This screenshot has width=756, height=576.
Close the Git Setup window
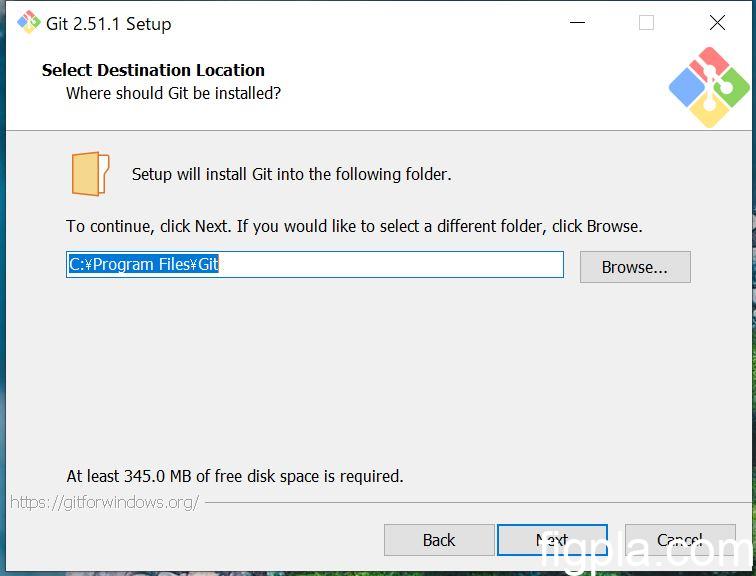tap(717, 23)
